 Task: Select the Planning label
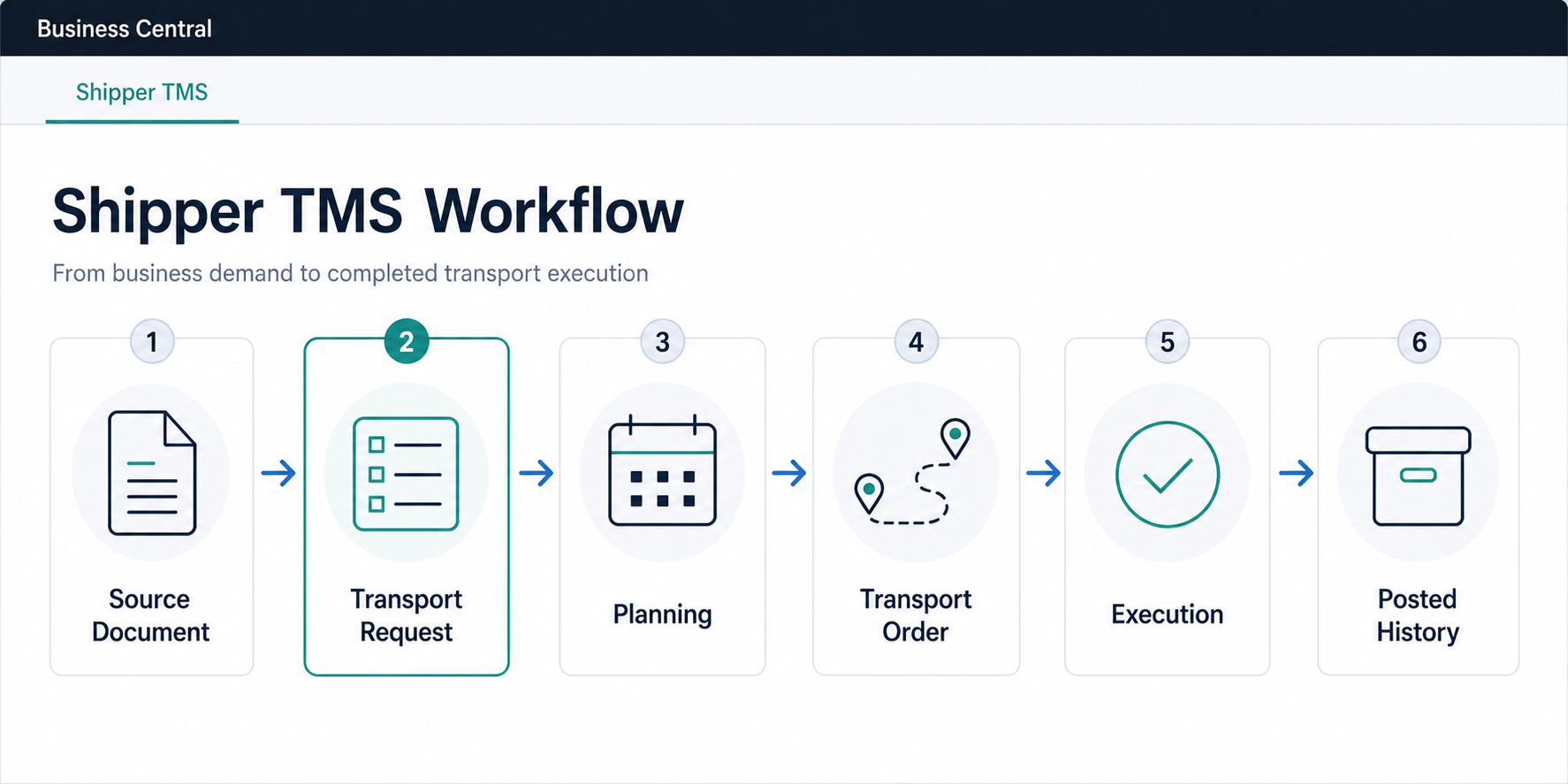click(x=662, y=614)
